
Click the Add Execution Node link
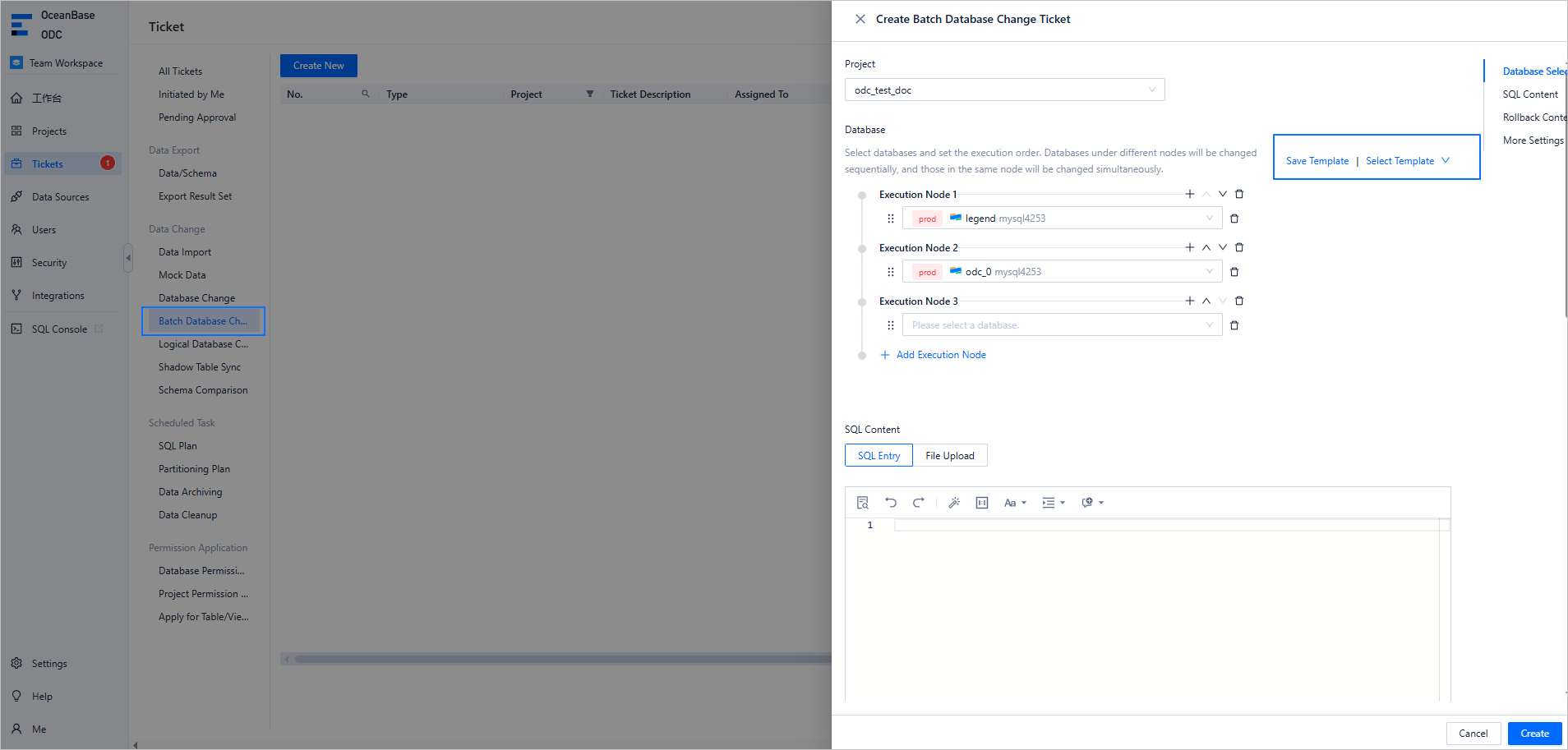point(940,355)
